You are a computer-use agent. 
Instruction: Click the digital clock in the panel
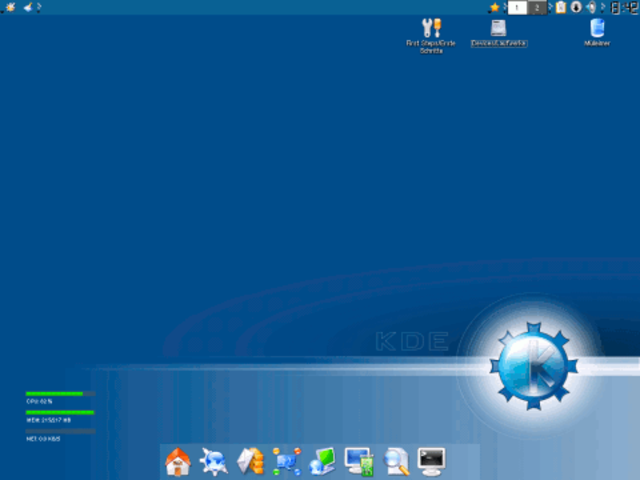coord(624,7)
